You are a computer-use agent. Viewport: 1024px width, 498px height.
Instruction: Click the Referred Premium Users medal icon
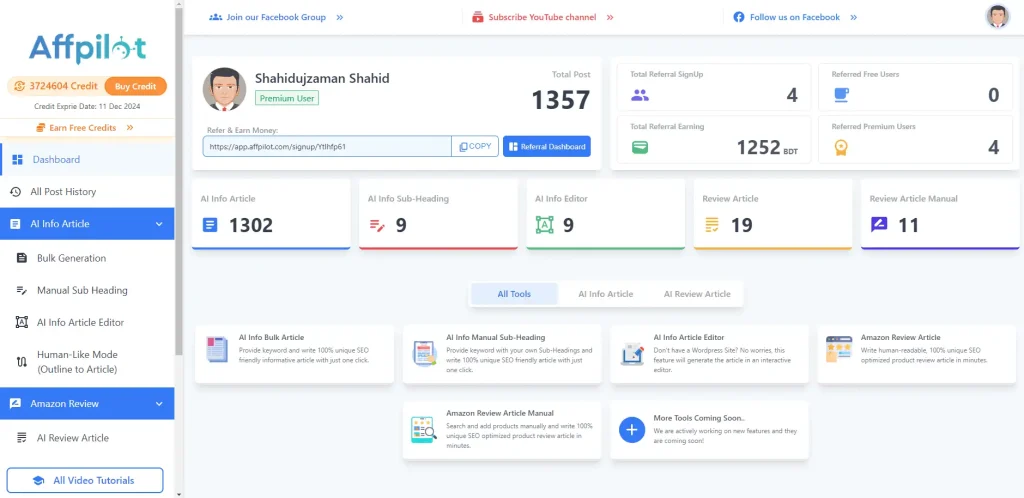[x=842, y=148]
